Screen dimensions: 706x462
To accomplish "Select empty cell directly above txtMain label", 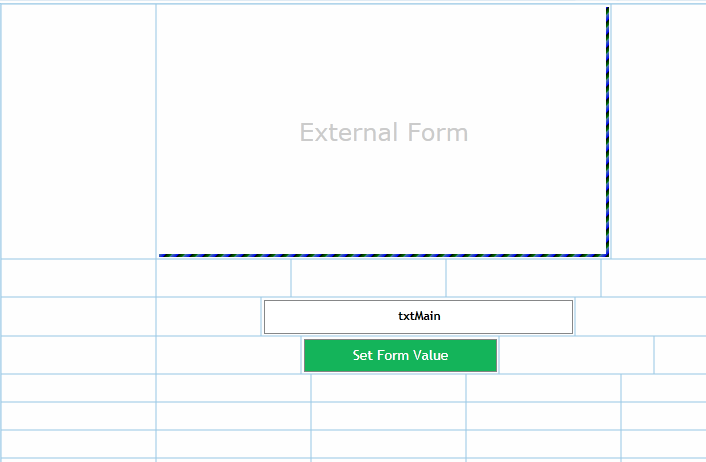I will coord(369,278).
